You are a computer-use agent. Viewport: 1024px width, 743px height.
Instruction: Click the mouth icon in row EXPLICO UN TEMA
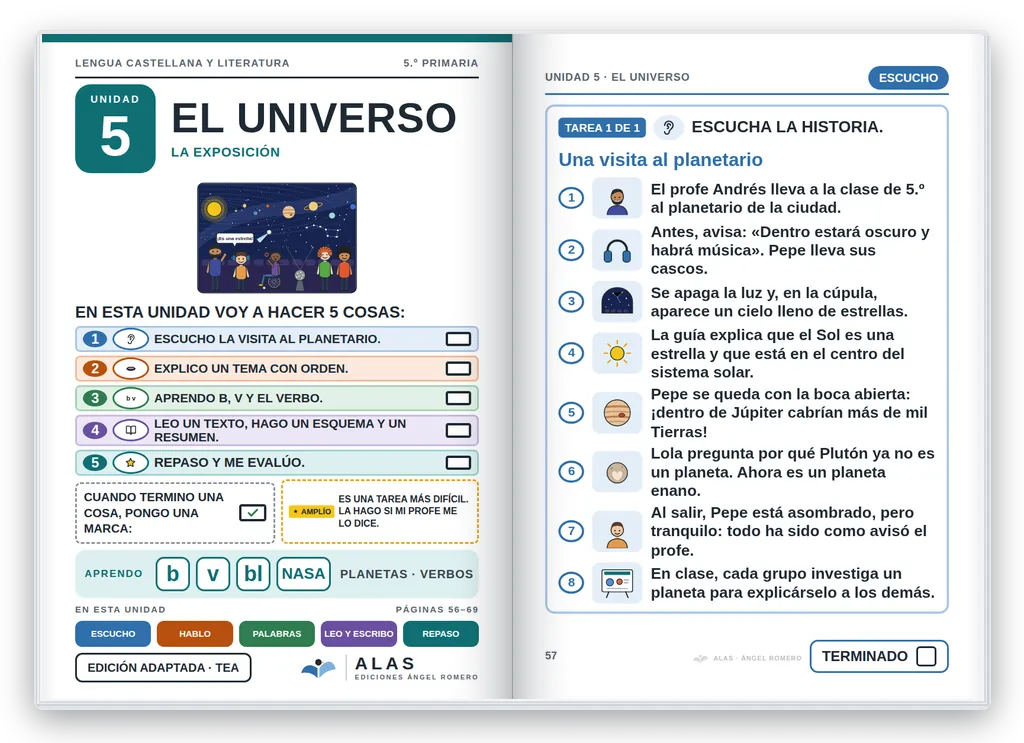click(x=131, y=368)
